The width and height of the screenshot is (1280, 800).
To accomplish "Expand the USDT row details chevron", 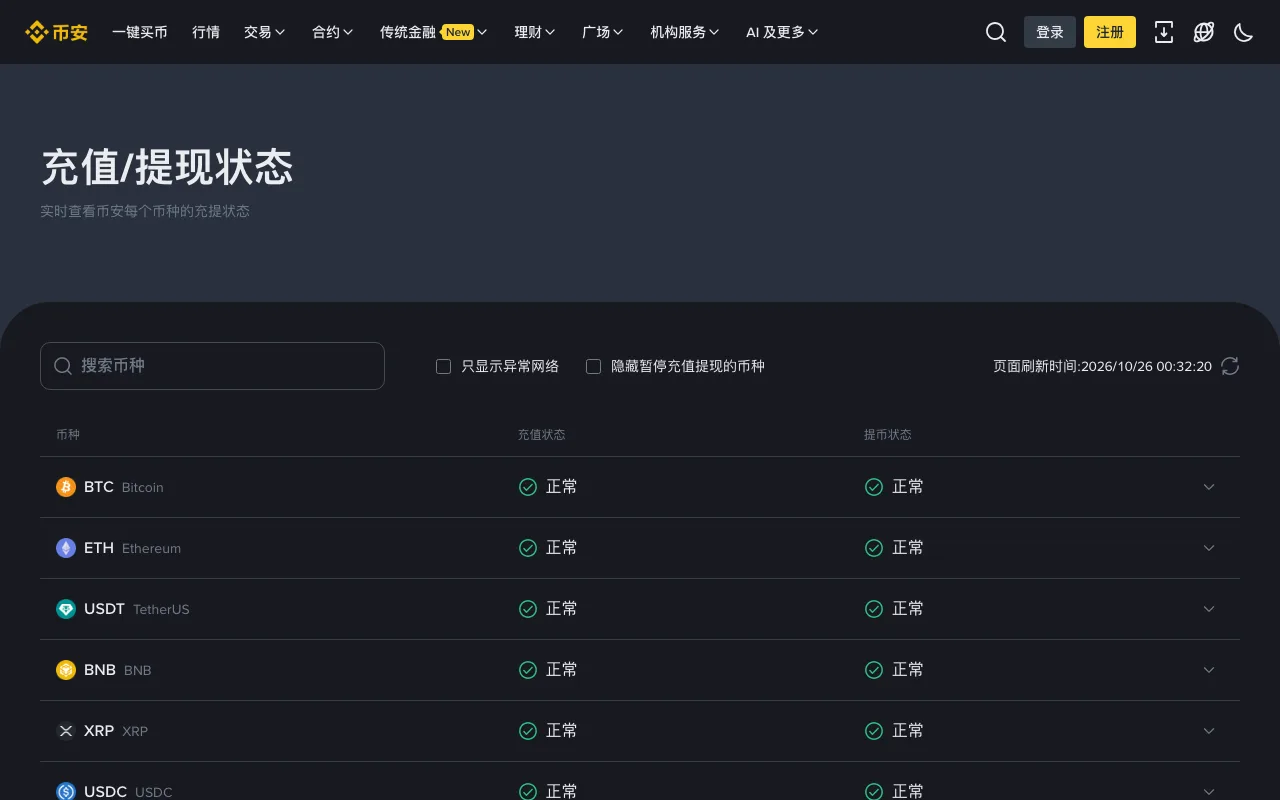I will tap(1209, 609).
